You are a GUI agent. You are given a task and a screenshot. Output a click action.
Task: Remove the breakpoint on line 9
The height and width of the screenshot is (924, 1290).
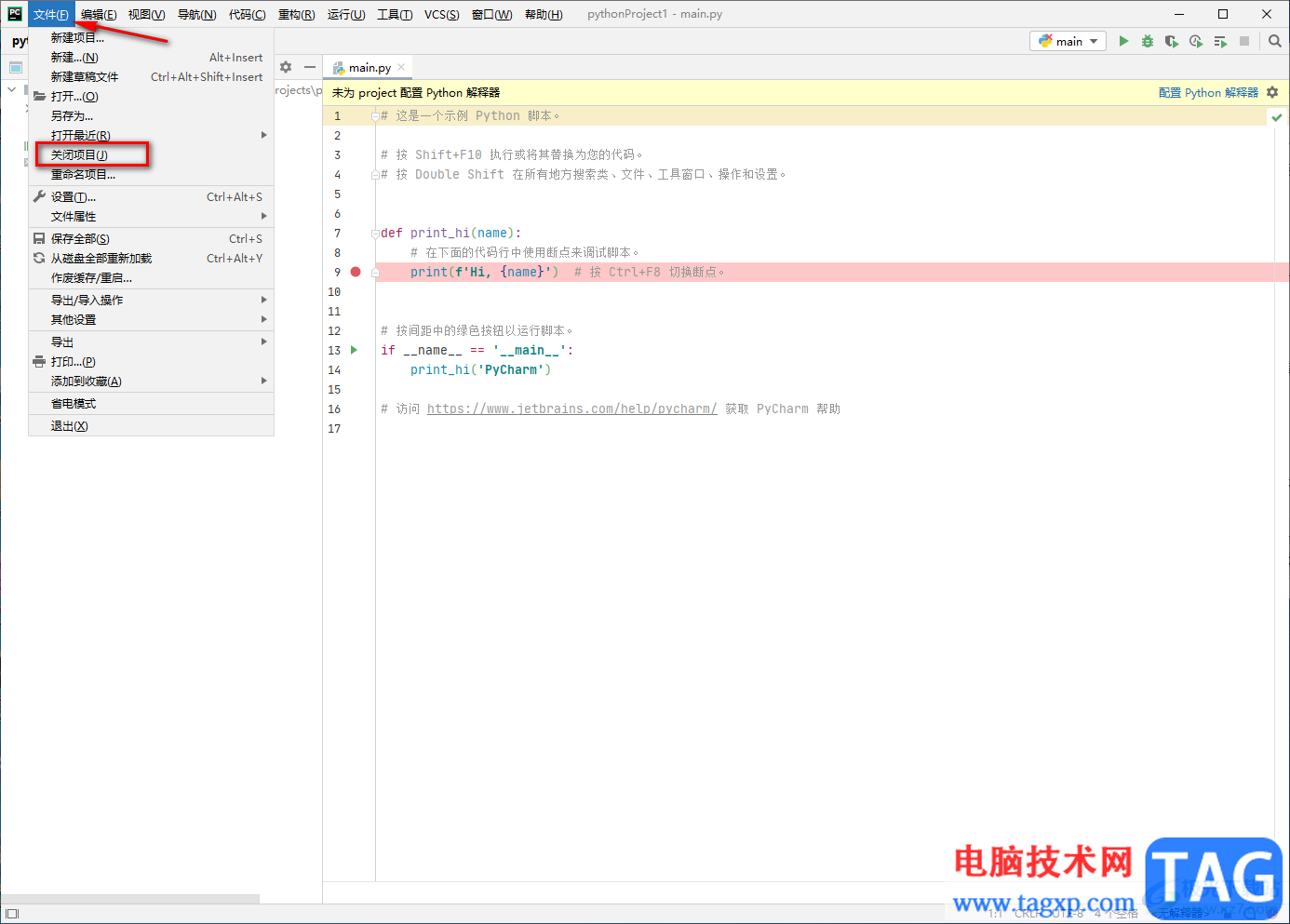click(356, 272)
